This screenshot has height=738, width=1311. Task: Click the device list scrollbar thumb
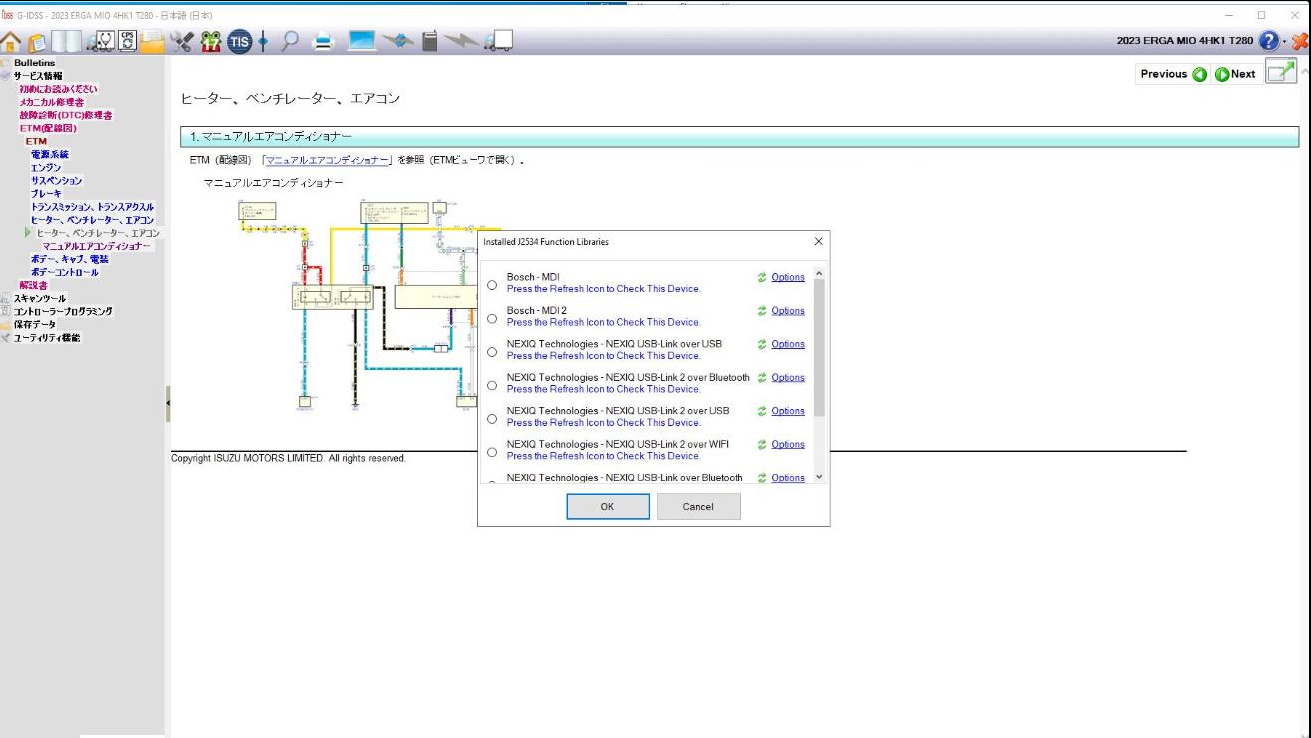pyautogui.click(x=820, y=348)
